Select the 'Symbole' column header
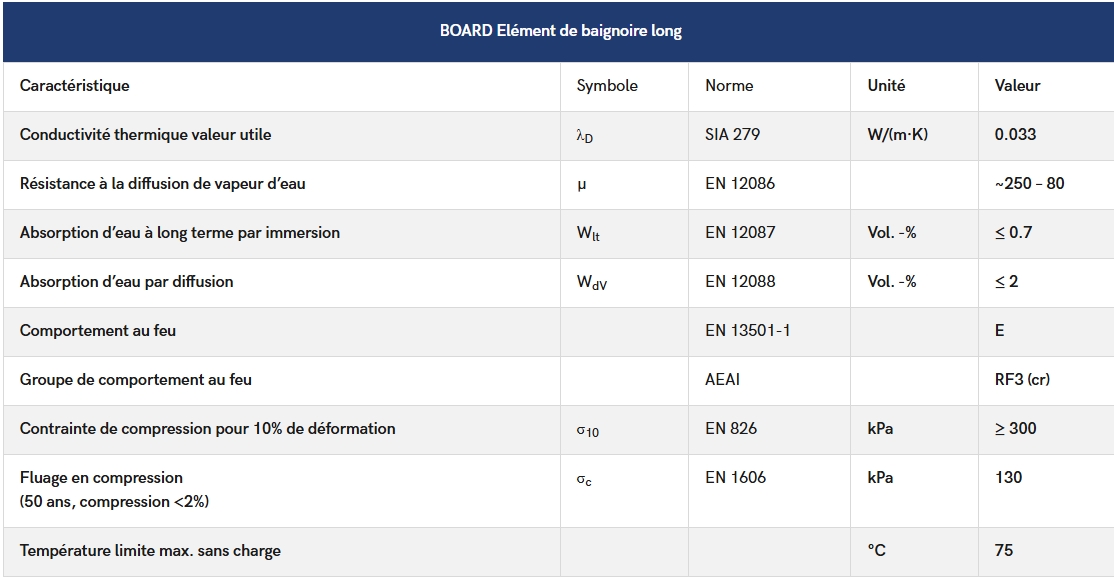1114x581 pixels. coord(607,86)
